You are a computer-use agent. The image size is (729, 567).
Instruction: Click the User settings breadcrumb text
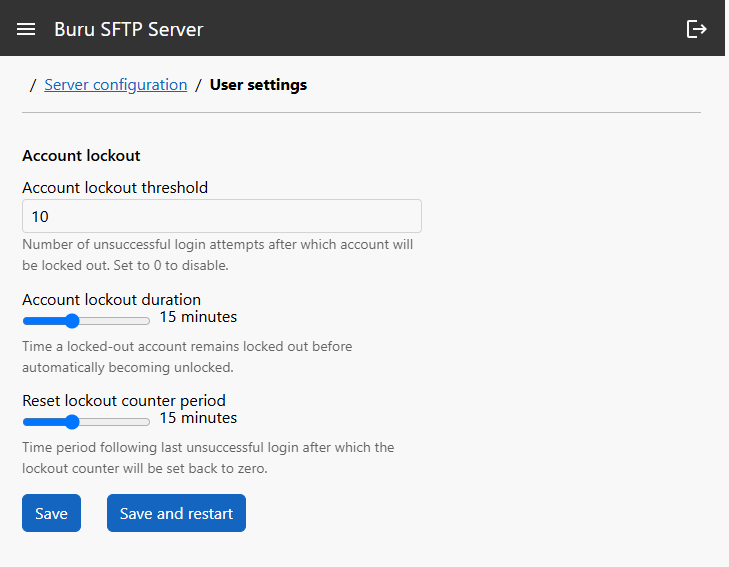click(x=258, y=85)
